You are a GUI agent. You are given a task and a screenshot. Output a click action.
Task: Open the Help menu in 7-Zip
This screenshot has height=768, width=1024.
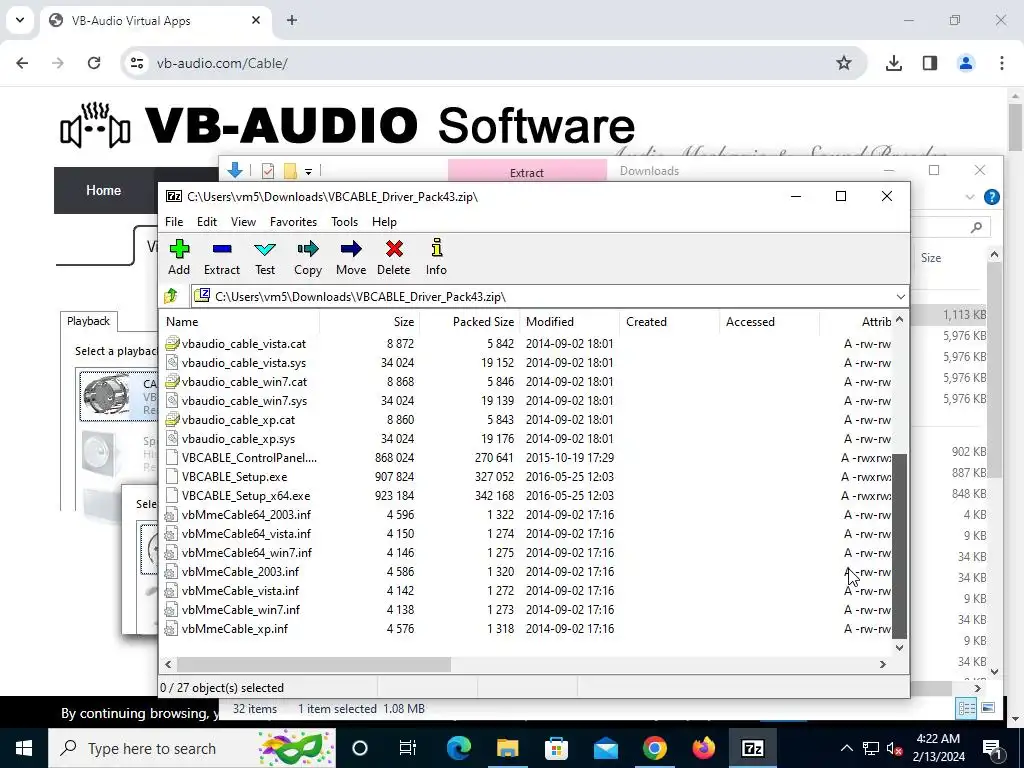tap(384, 222)
